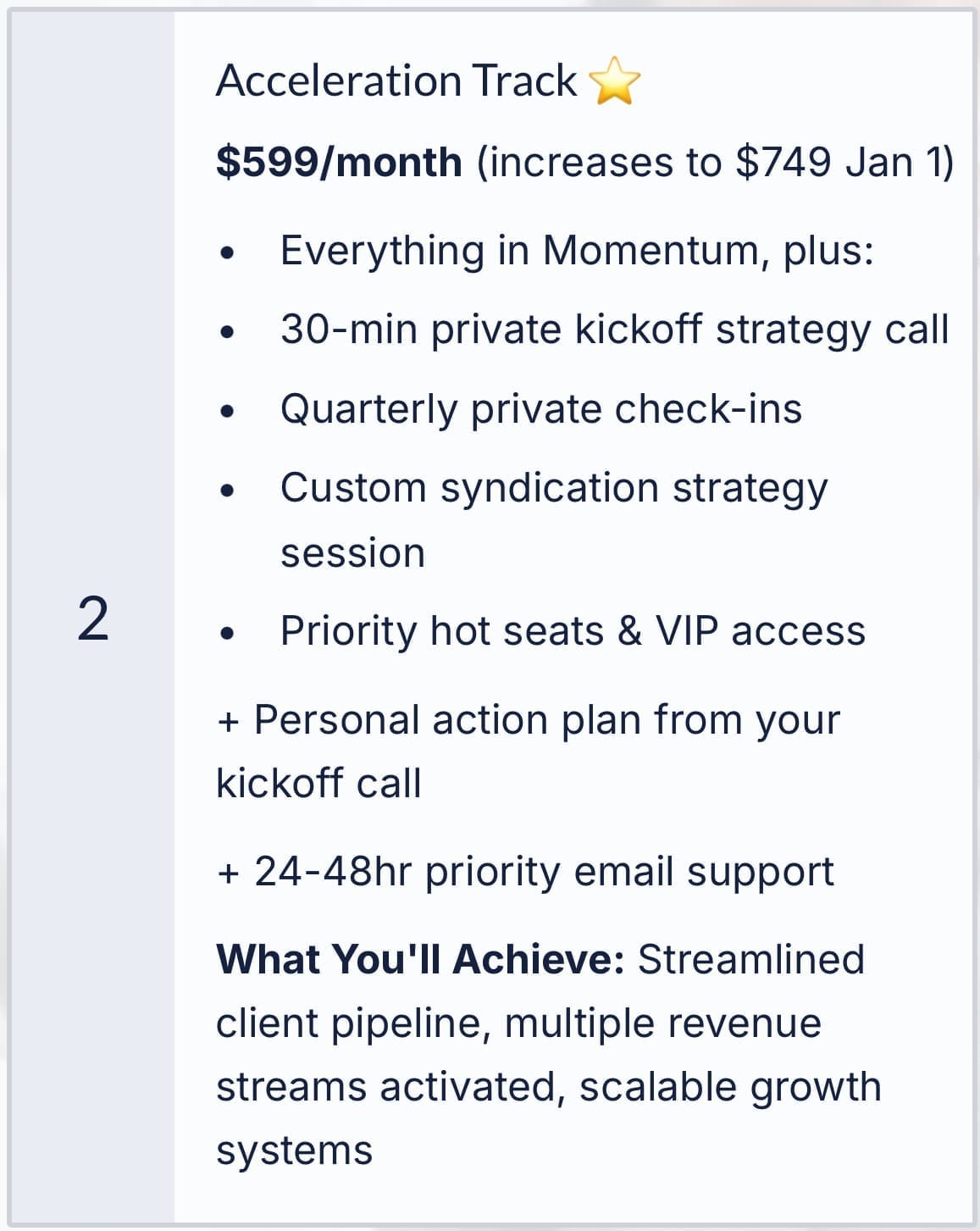Click the "scalable growth" text in the achievements
Screen dimensions: 980x1231
[x=729, y=1087]
